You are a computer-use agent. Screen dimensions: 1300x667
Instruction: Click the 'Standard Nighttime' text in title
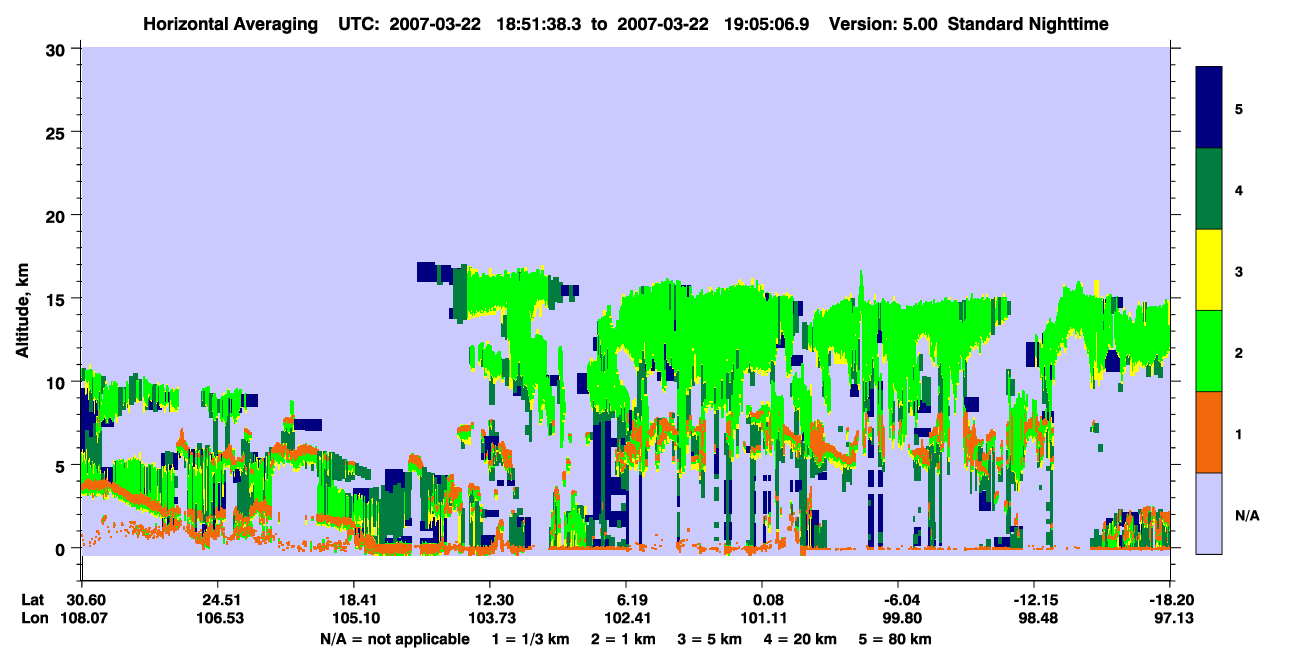pos(1028,24)
